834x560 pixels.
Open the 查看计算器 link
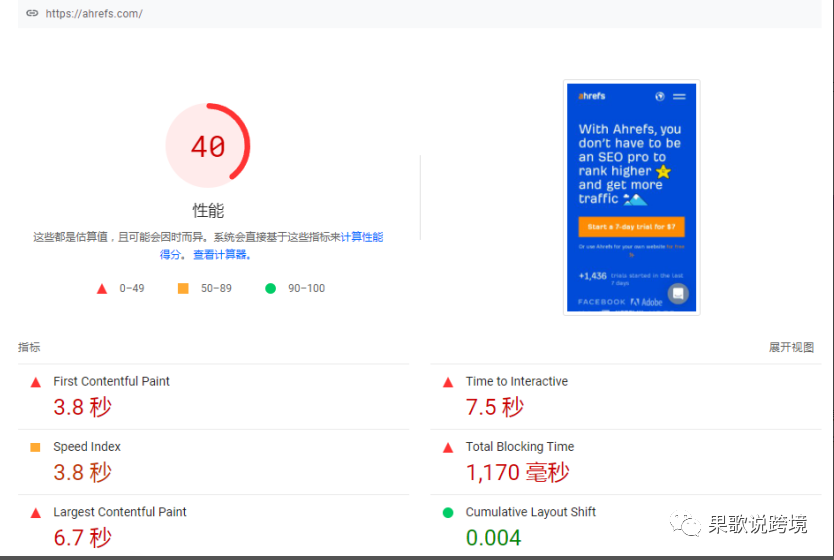(x=220, y=255)
